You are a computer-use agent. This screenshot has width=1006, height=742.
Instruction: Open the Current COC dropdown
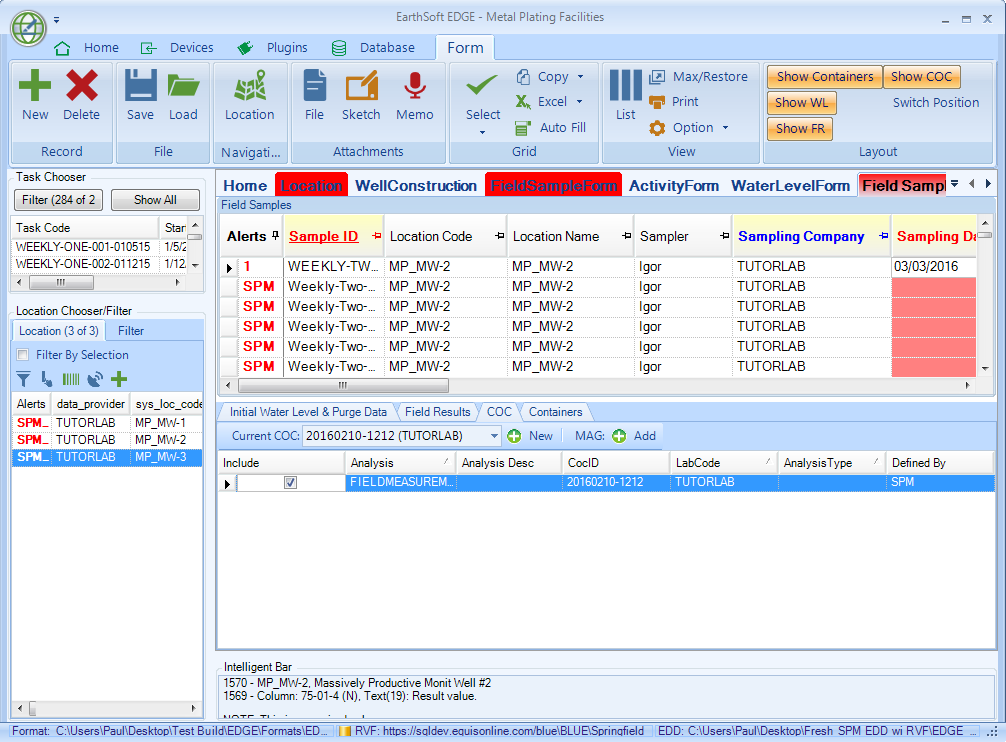coord(494,436)
